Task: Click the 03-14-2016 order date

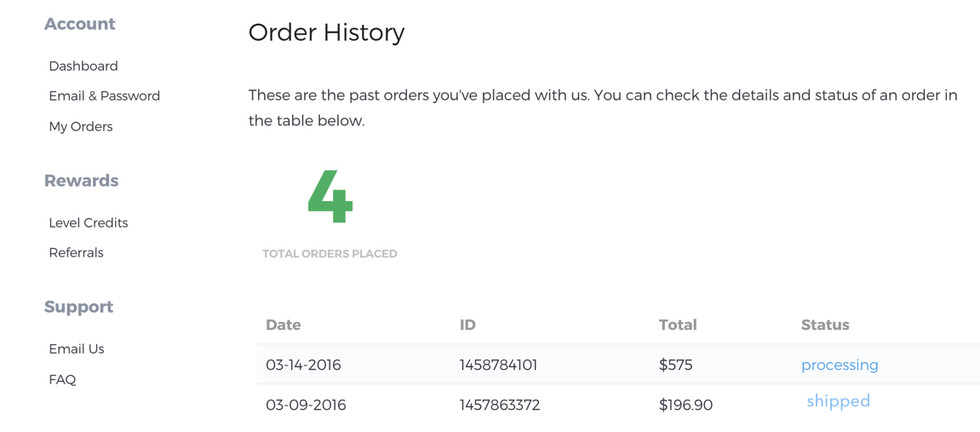Action: pos(303,365)
